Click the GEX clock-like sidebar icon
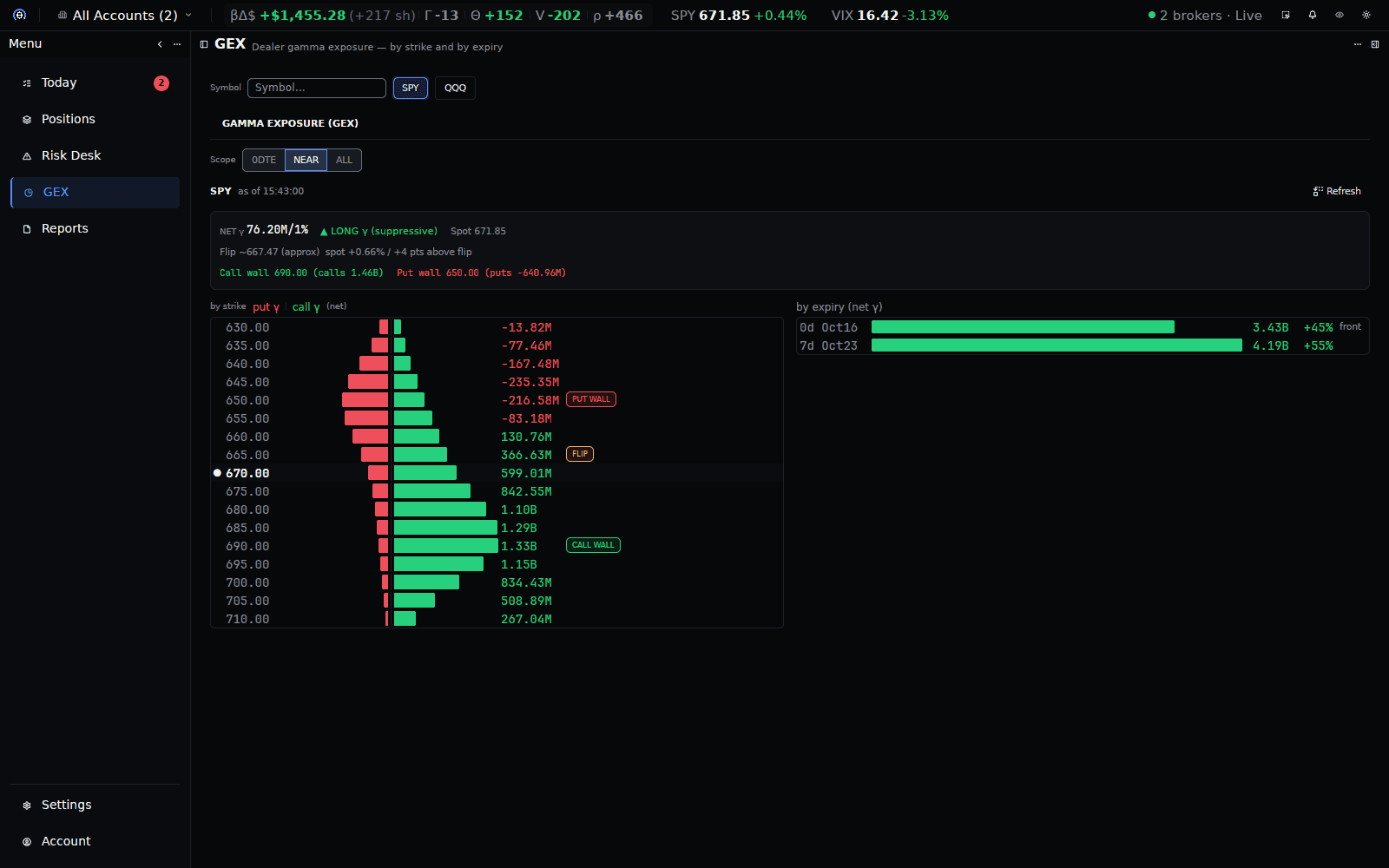Image resolution: width=1389 pixels, height=868 pixels. click(x=29, y=193)
